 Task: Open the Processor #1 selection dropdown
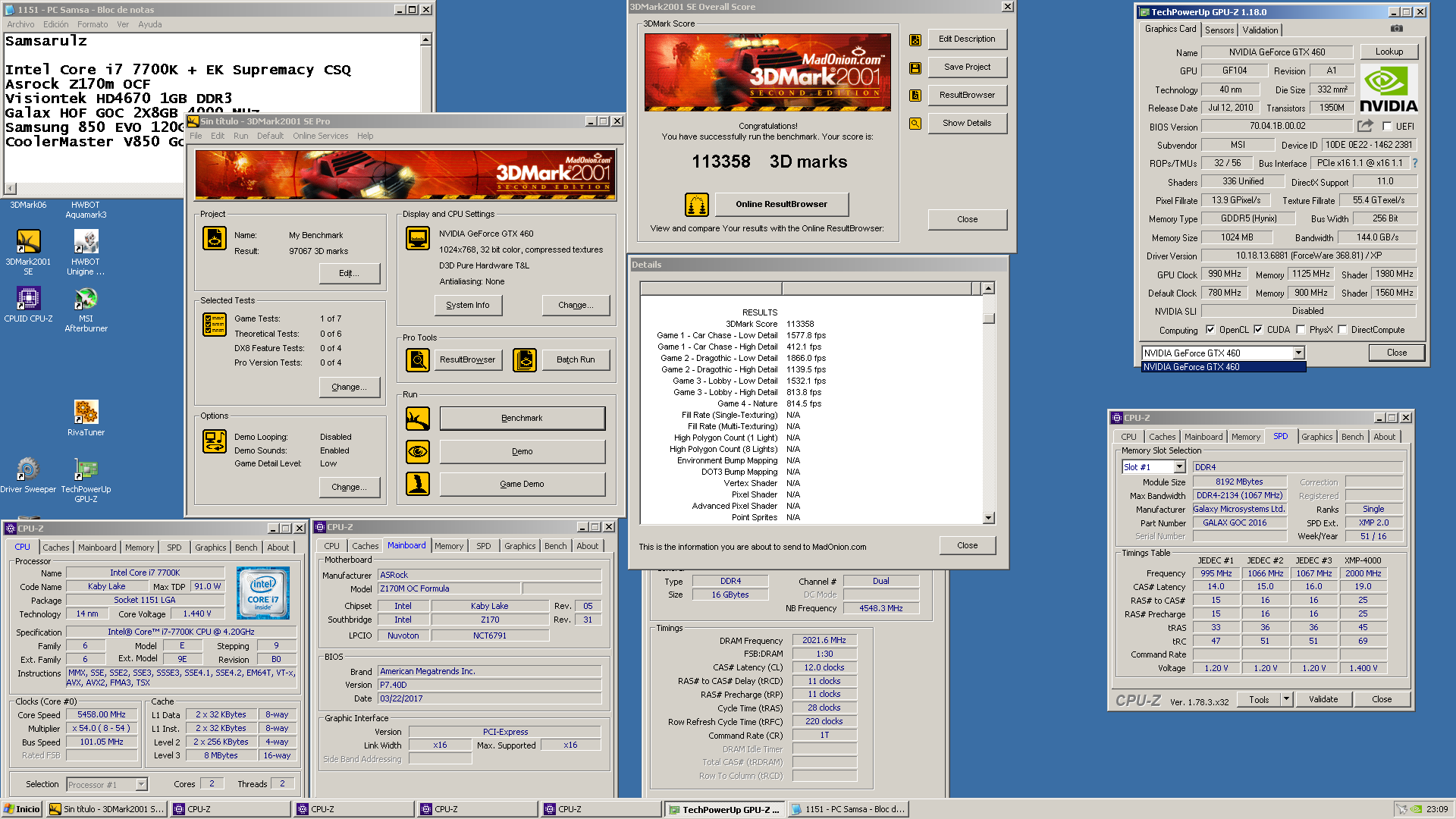click(141, 785)
